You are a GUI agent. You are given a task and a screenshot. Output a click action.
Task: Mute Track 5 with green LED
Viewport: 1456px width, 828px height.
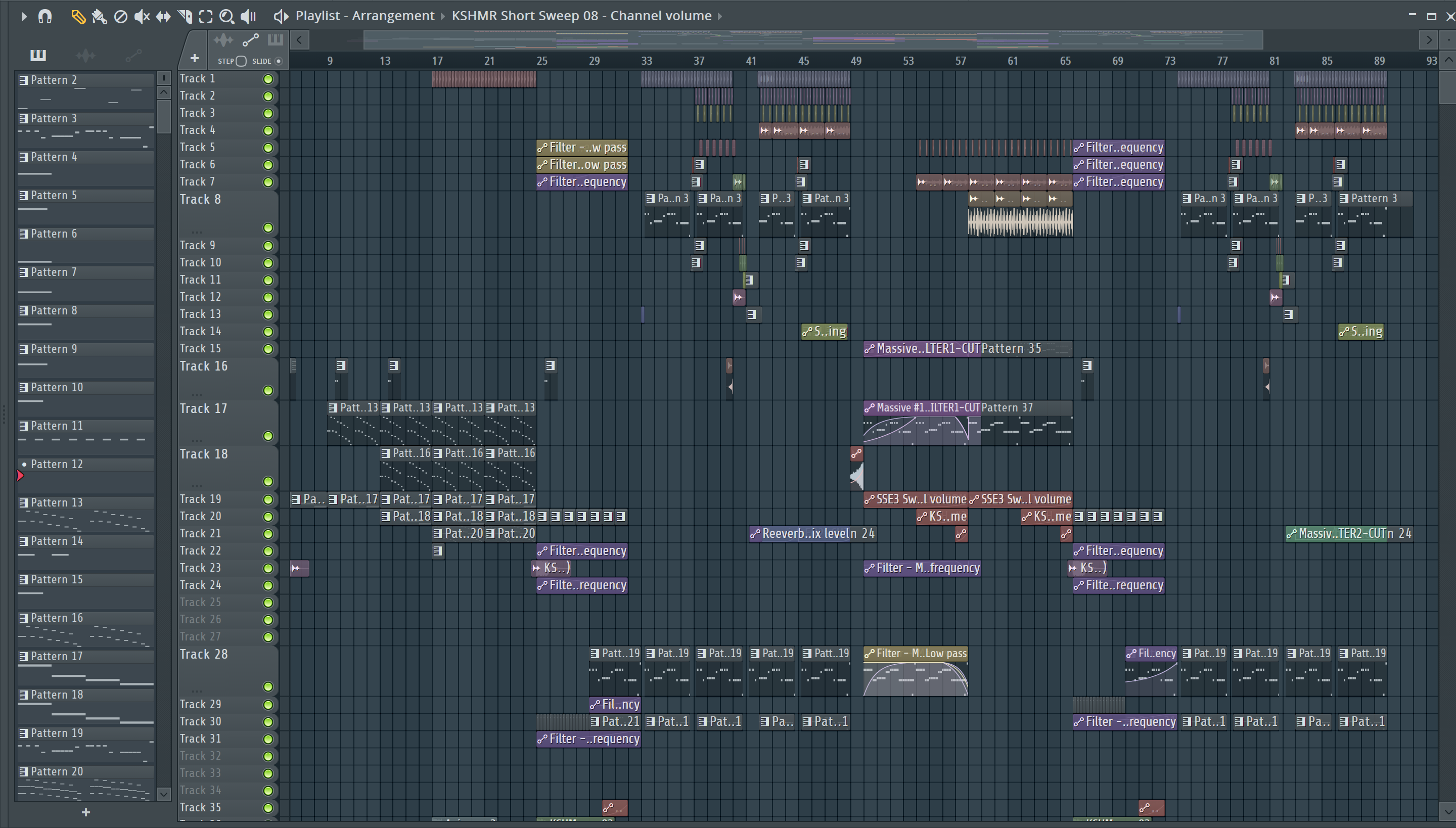(268, 148)
